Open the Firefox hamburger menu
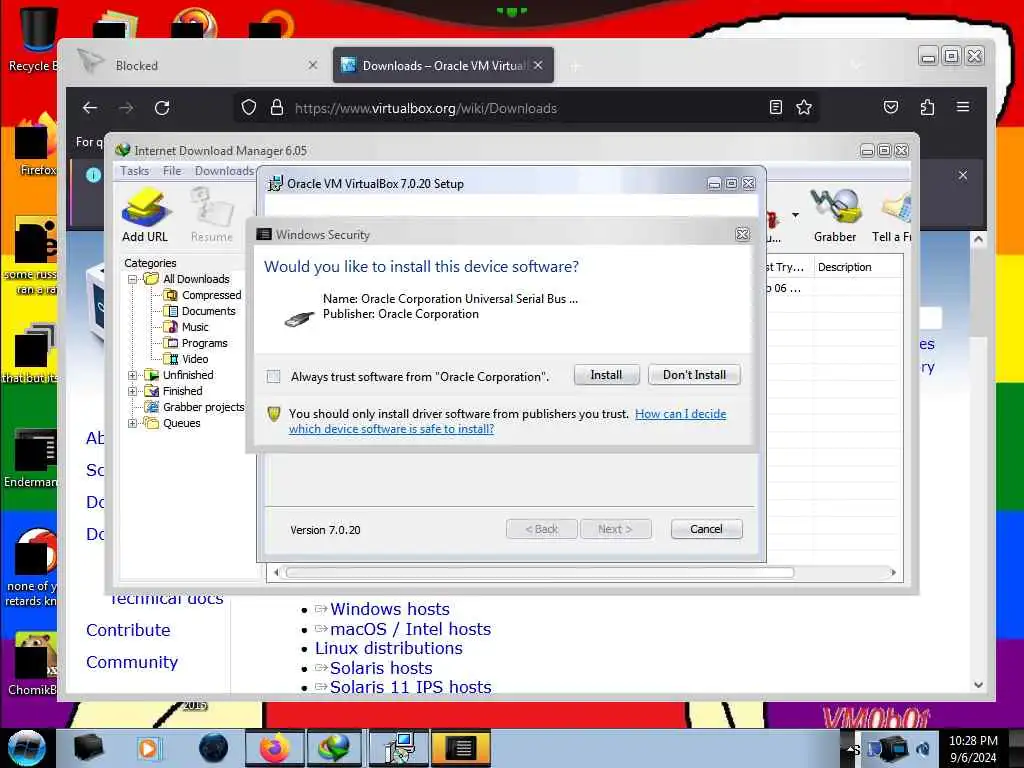The height and width of the screenshot is (768, 1024). point(963,106)
